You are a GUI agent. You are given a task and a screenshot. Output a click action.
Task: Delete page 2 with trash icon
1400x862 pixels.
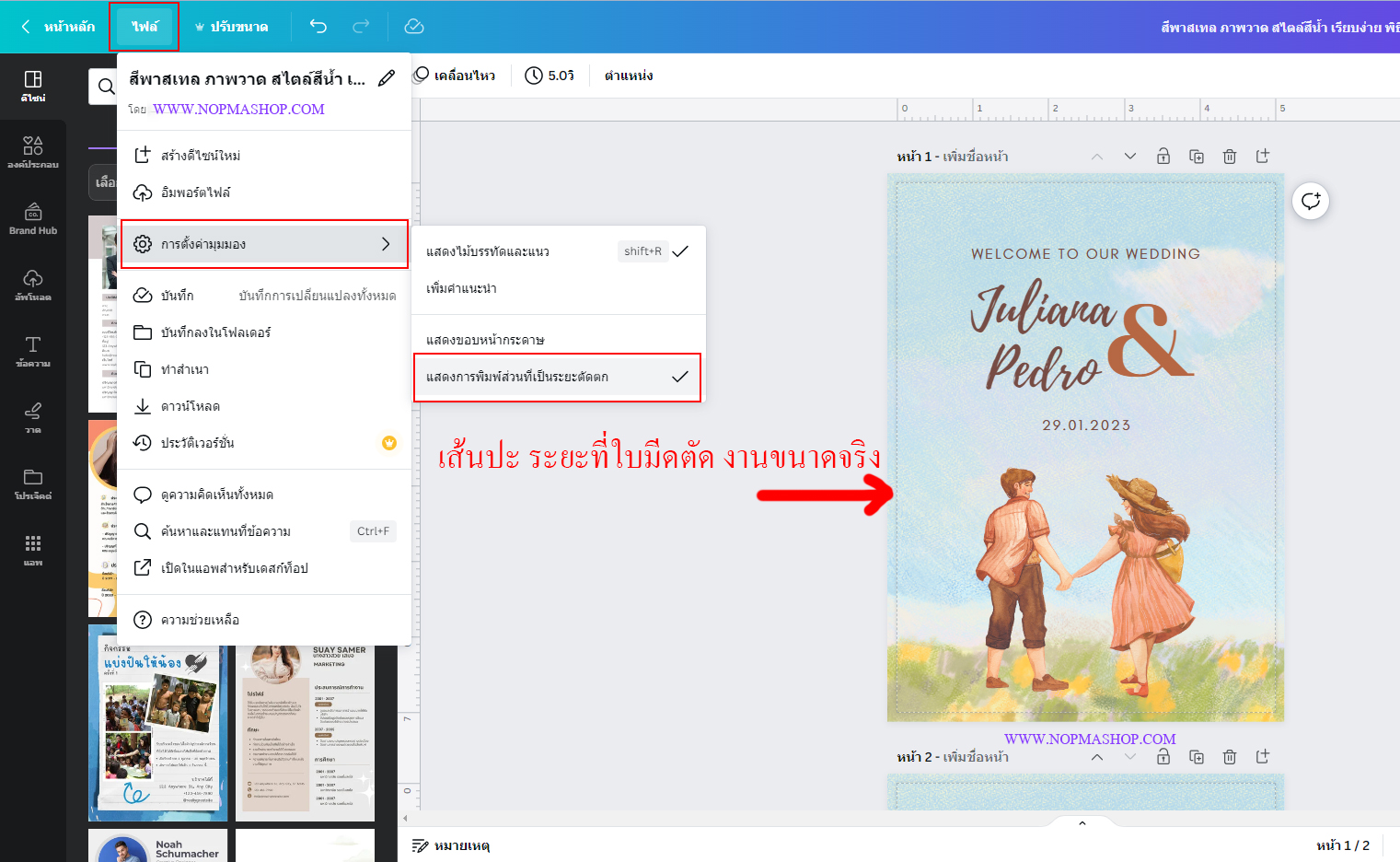1230,757
